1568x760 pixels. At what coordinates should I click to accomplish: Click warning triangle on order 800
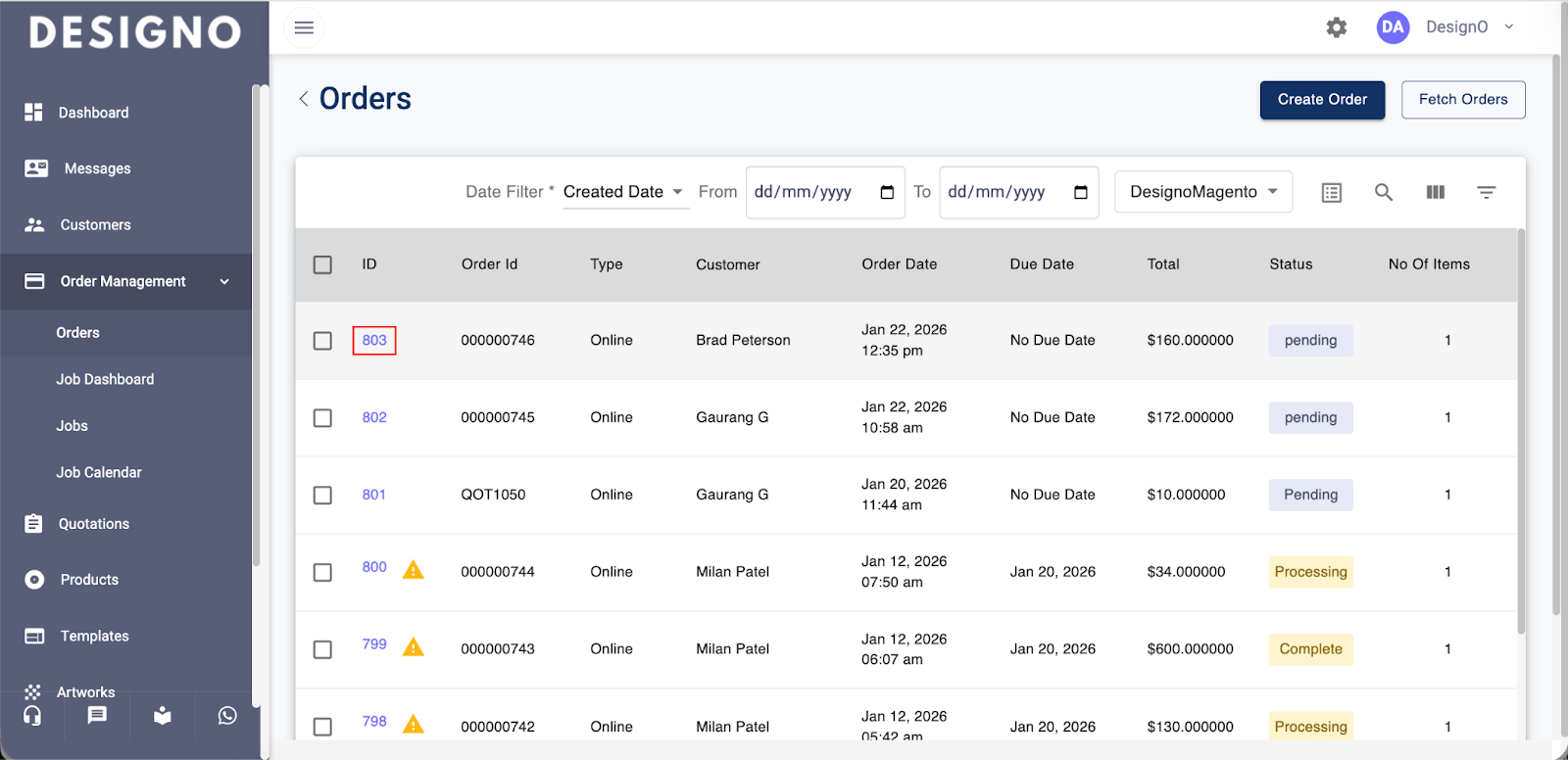point(414,570)
